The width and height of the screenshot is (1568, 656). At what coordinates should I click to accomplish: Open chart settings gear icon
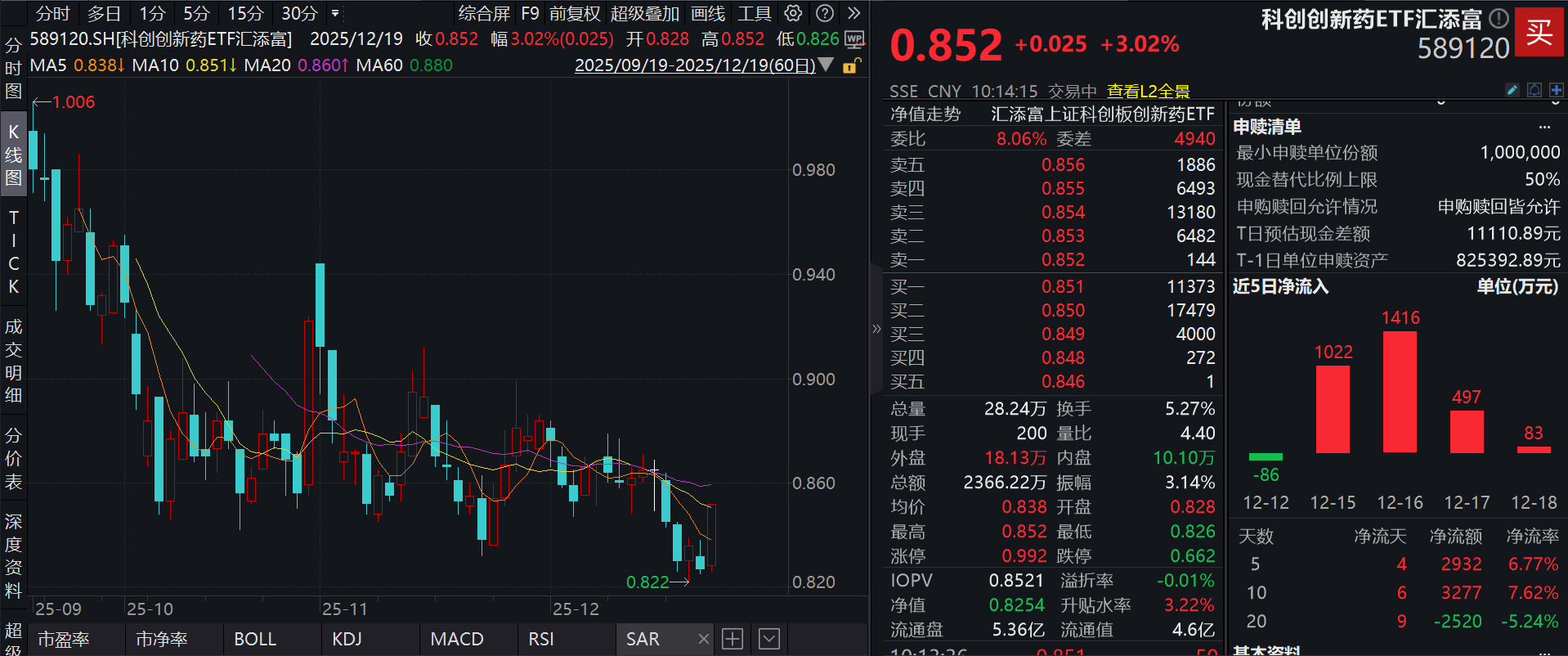click(x=793, y=13)
